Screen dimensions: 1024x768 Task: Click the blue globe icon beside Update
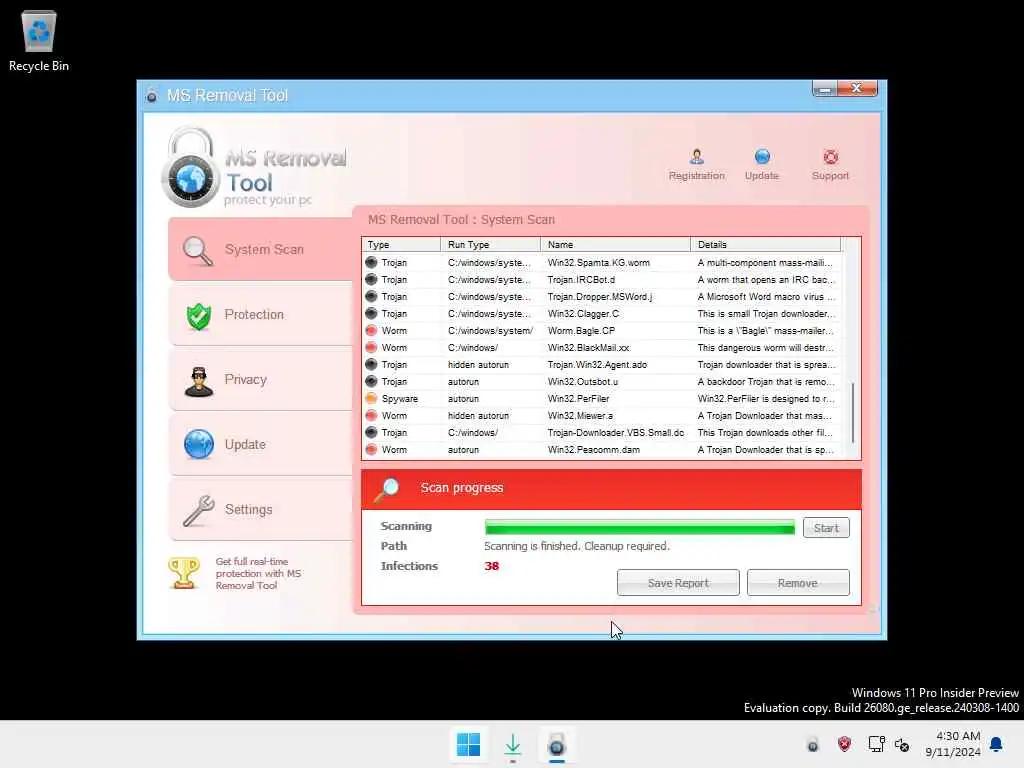click(x=199, y=445)
